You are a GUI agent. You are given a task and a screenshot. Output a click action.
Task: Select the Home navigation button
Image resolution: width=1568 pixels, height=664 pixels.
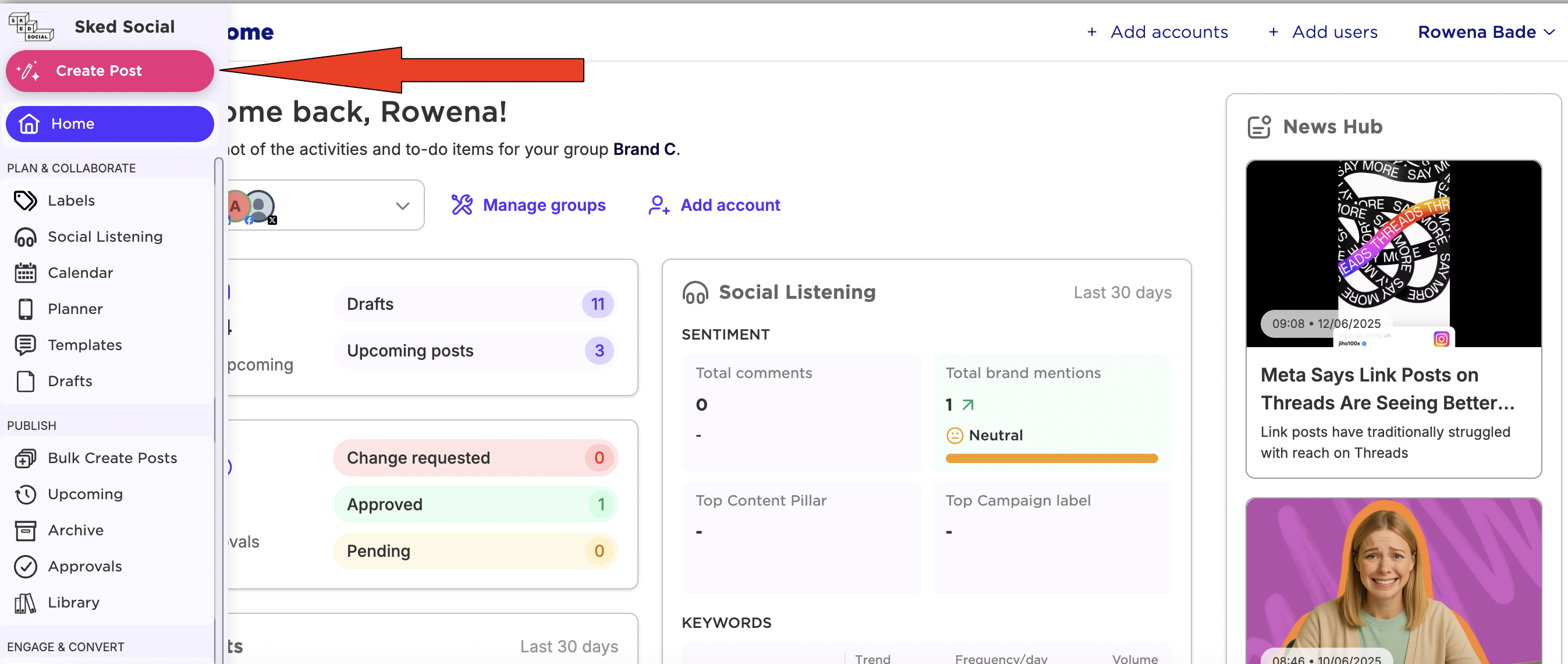pos(109,123)
